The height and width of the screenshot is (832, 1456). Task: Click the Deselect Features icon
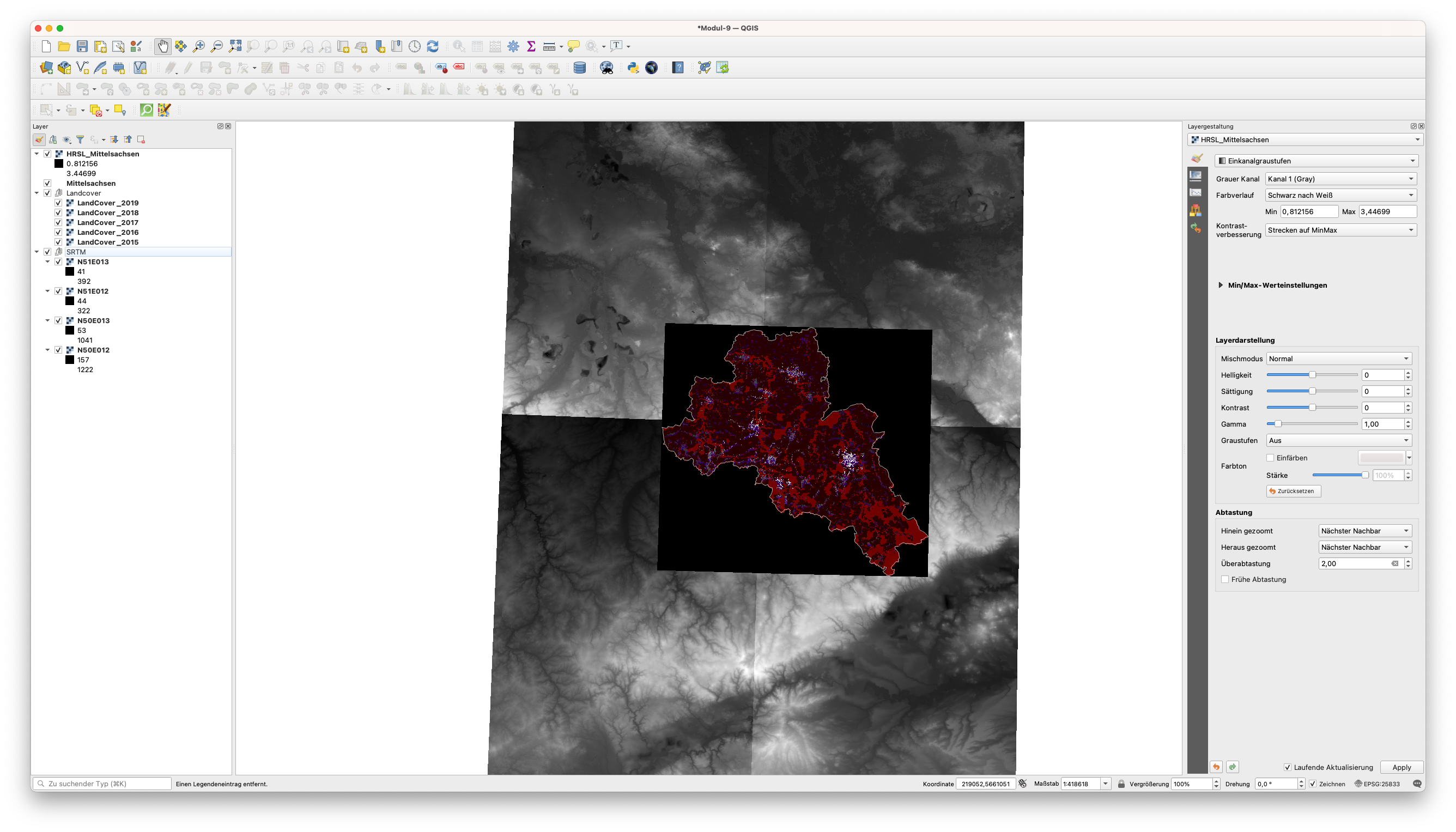96,110
